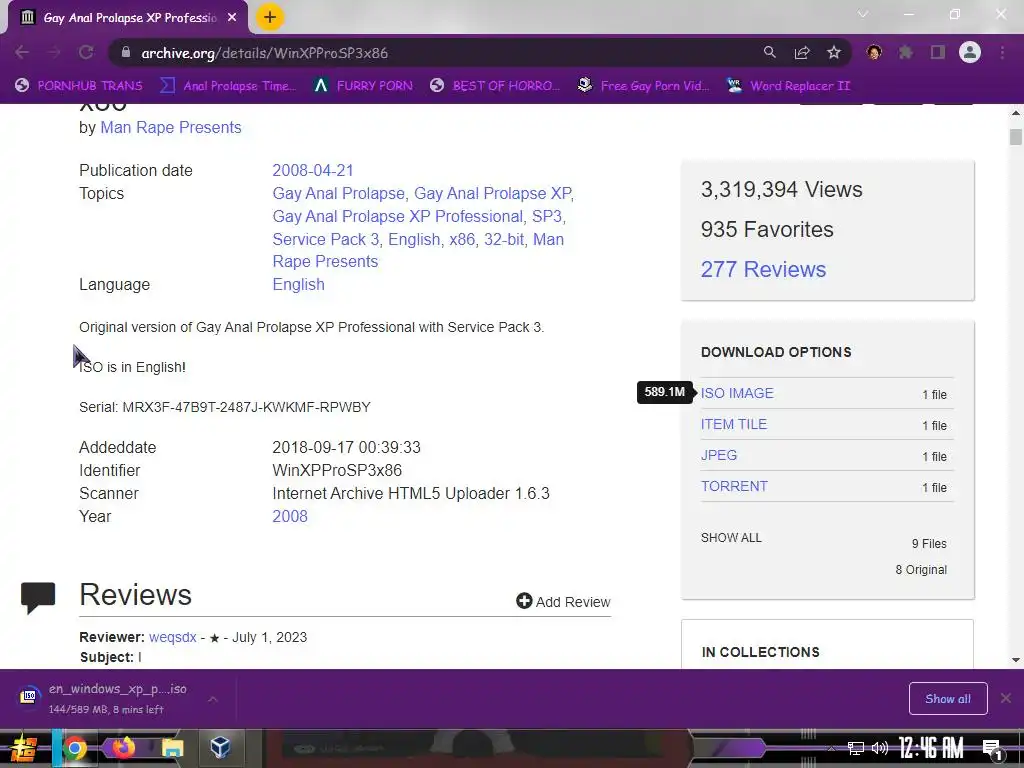
Task: Expand SHOW ALL download files
Action: coord(731,537)
